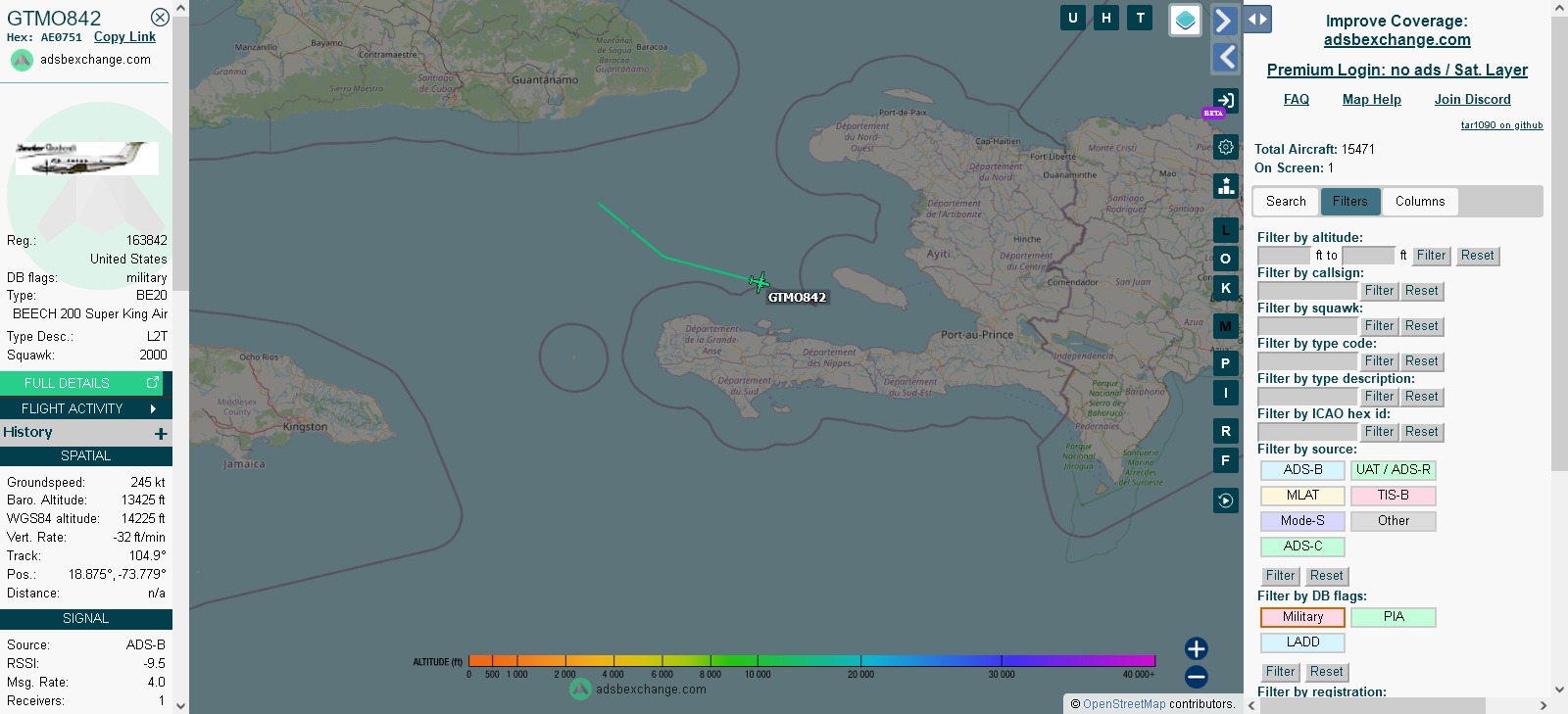The height and width of the screenshot is (714, 1568).
Task: Toggle the TIS-B source filter
Action: (x=1393, y=496)
